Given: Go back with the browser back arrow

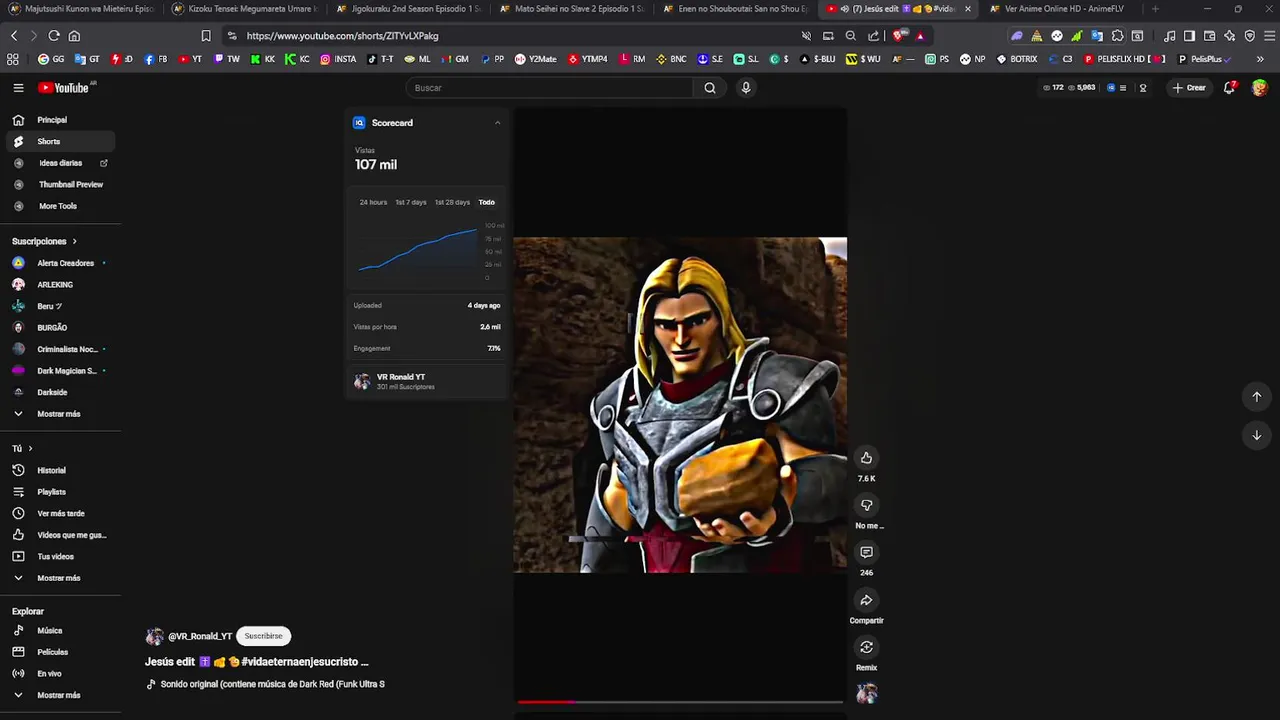Looking at the screenshot, I should coord(14,36).
